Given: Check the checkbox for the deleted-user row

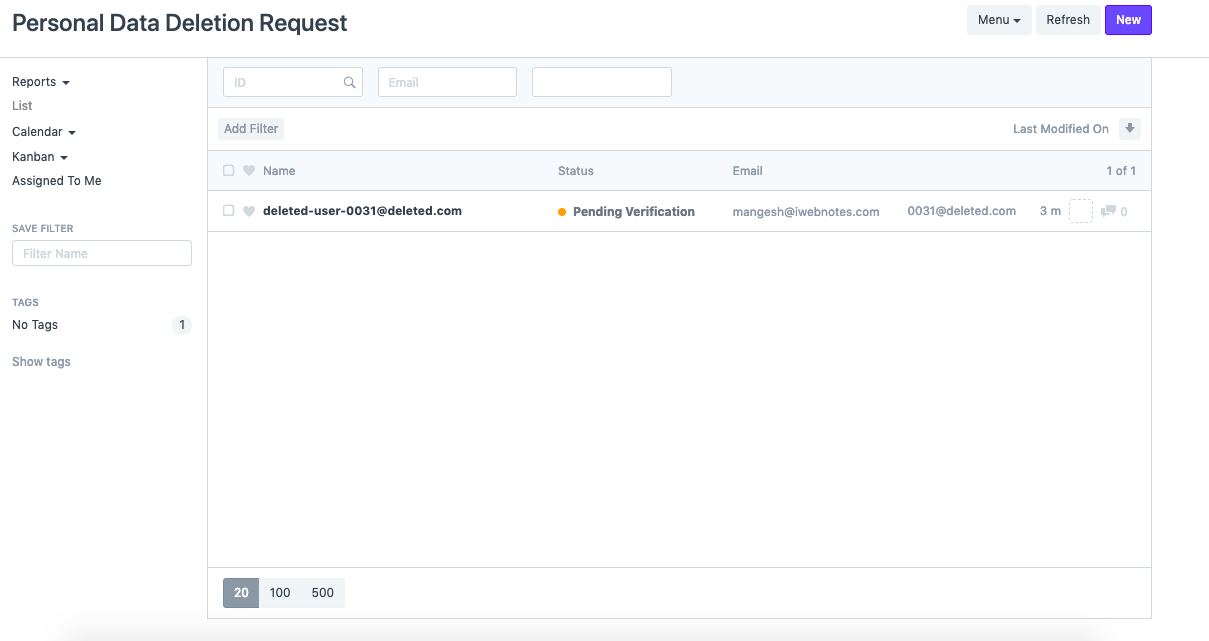Looking at the screenshot, I should click(x=228, y=211).
